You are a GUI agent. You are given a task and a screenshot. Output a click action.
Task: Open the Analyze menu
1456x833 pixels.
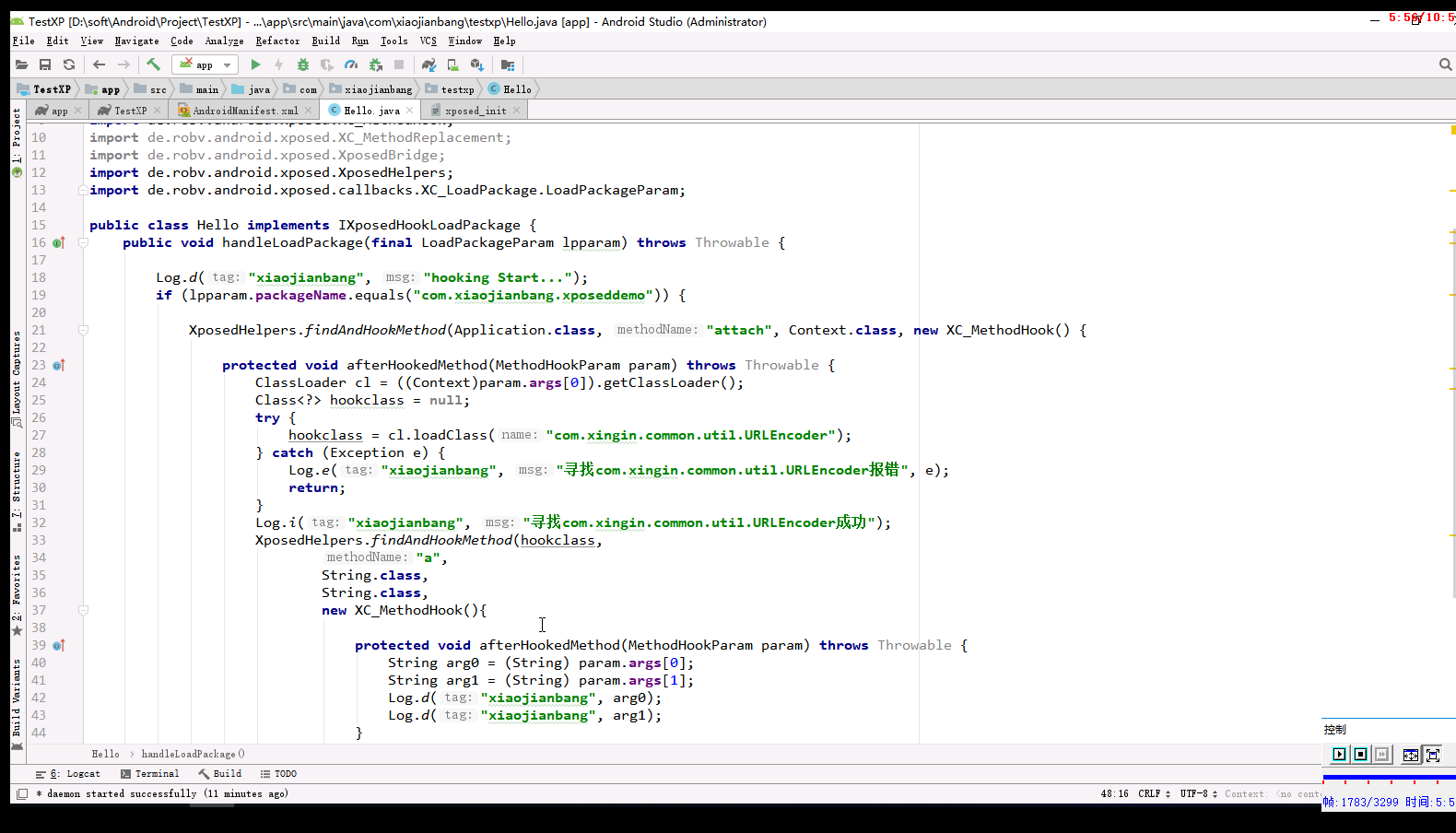(x=224, y=41)
